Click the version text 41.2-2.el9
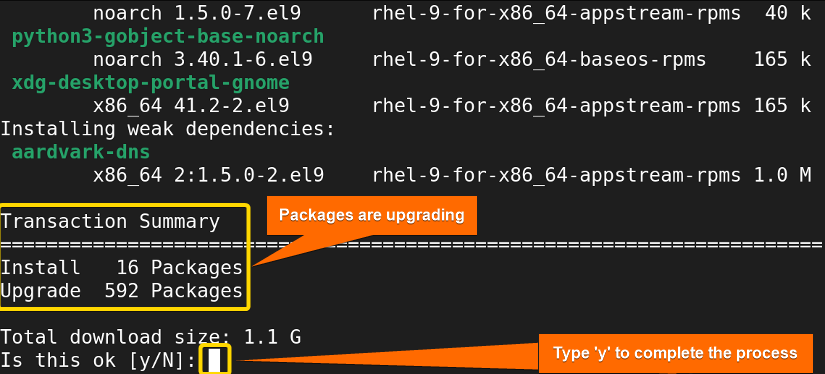 (x=232, y=106)
